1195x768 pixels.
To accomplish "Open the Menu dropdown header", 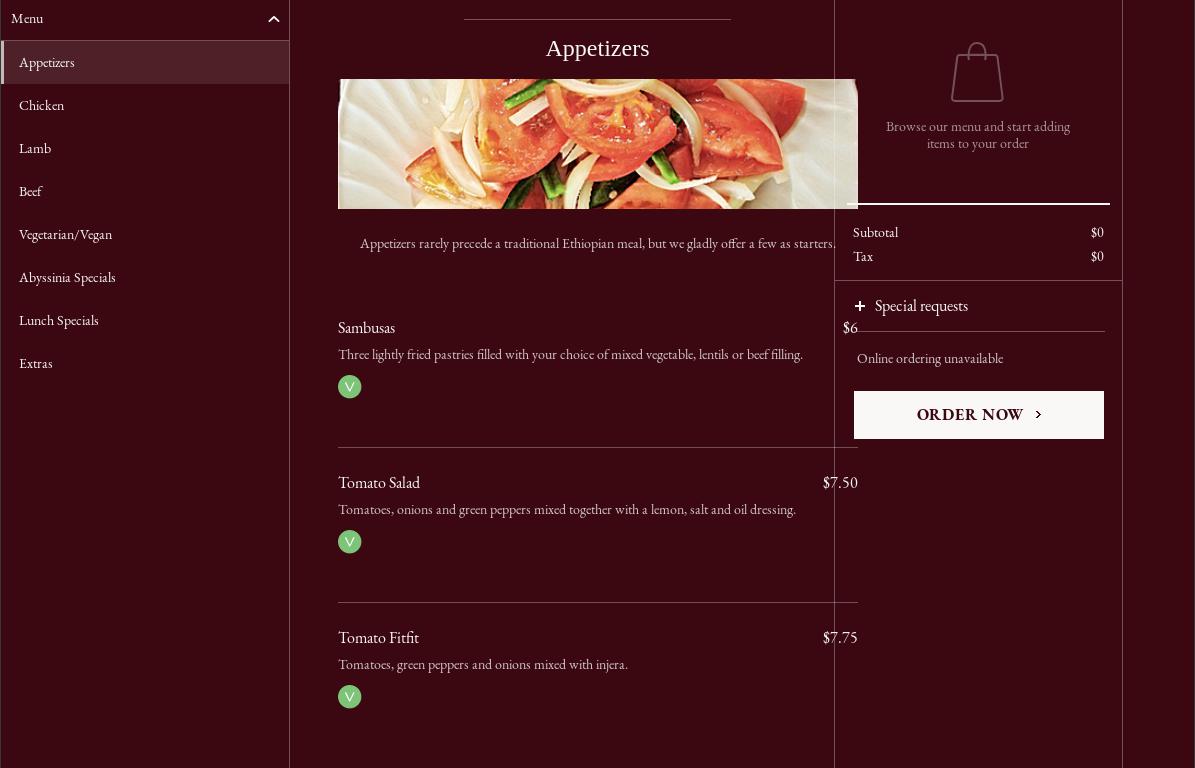I will [x=27, y=19].
